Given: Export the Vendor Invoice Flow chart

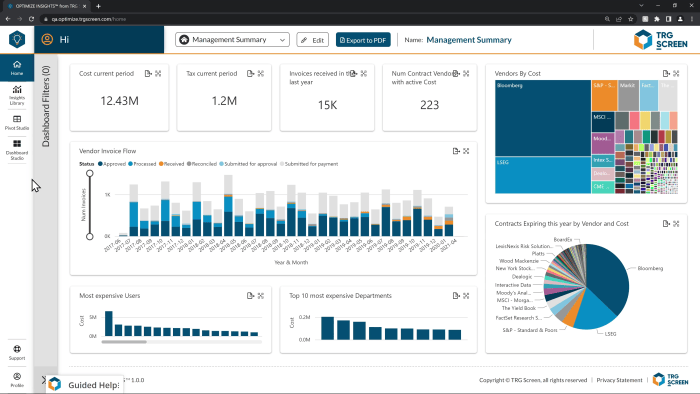Looking at the screenshot, I should [456, 151].
